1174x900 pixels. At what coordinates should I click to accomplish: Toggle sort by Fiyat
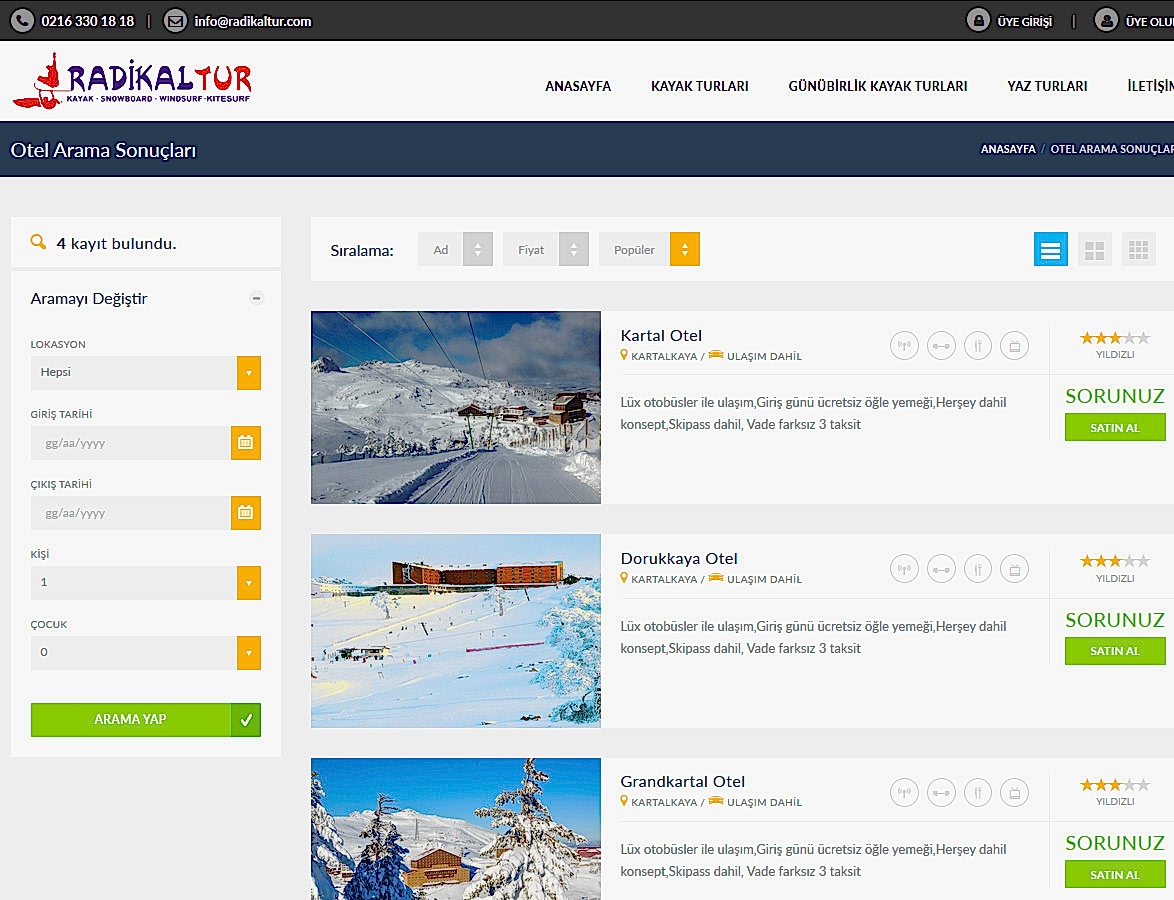coord(545,250)
